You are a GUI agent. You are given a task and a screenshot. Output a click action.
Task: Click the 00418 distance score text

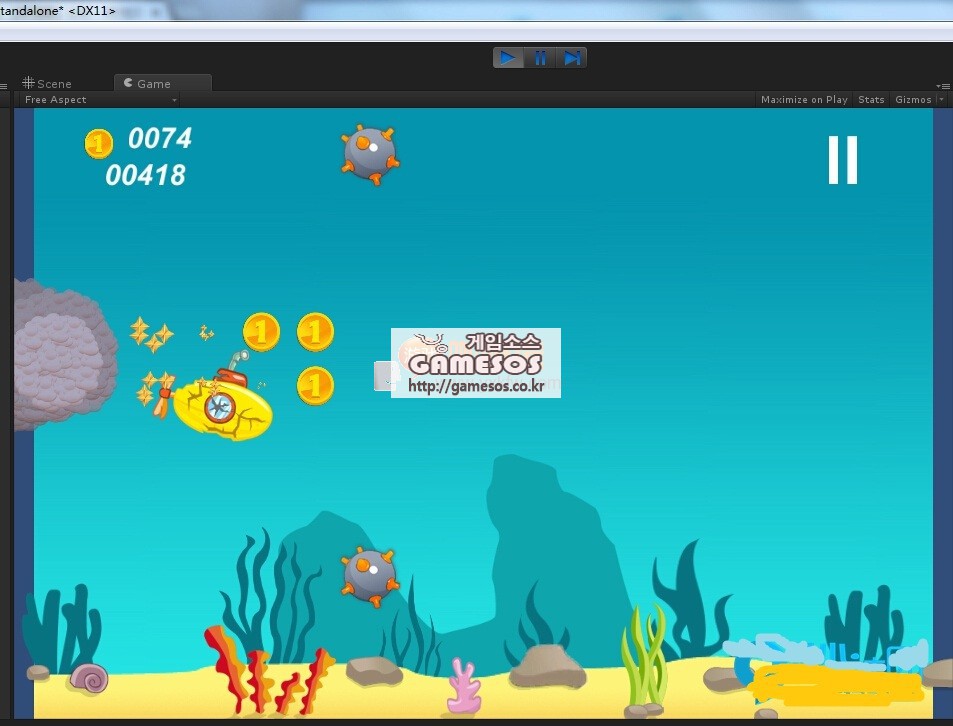pos(146,176)
